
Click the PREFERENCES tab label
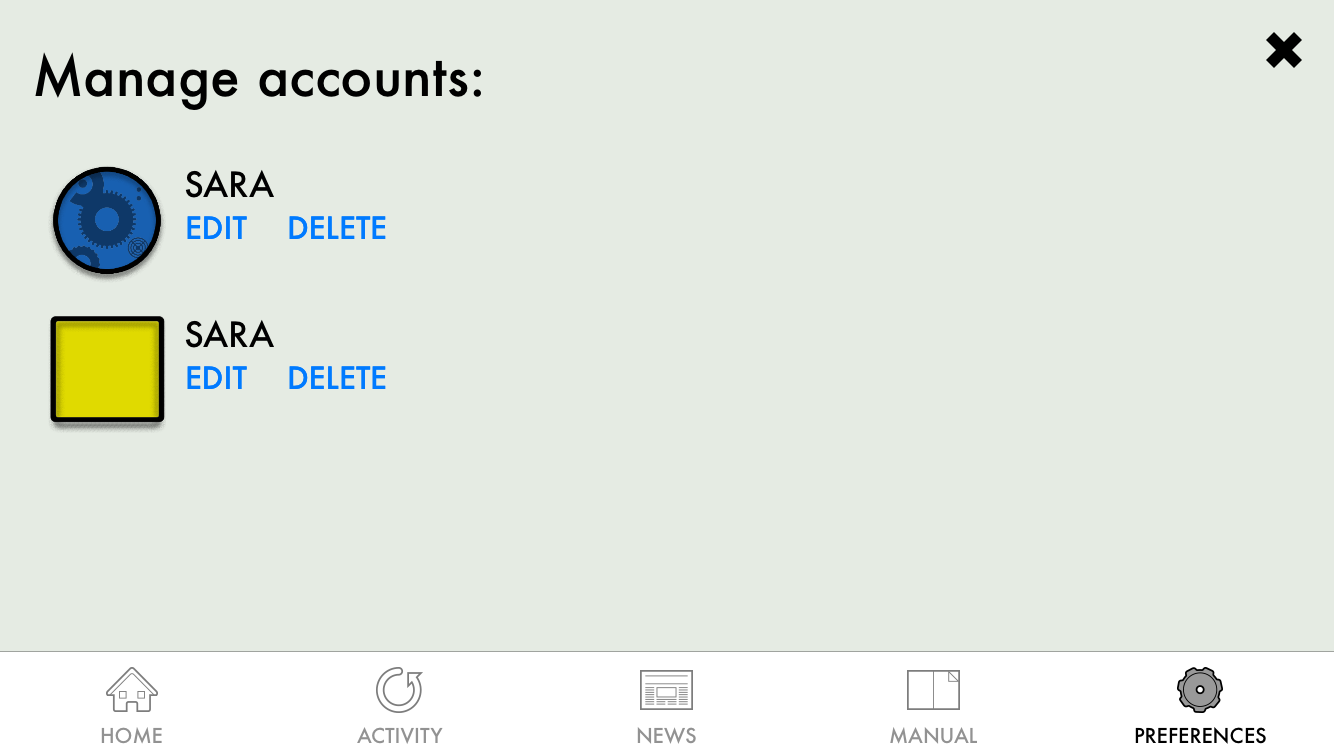tap(1200, 736)
